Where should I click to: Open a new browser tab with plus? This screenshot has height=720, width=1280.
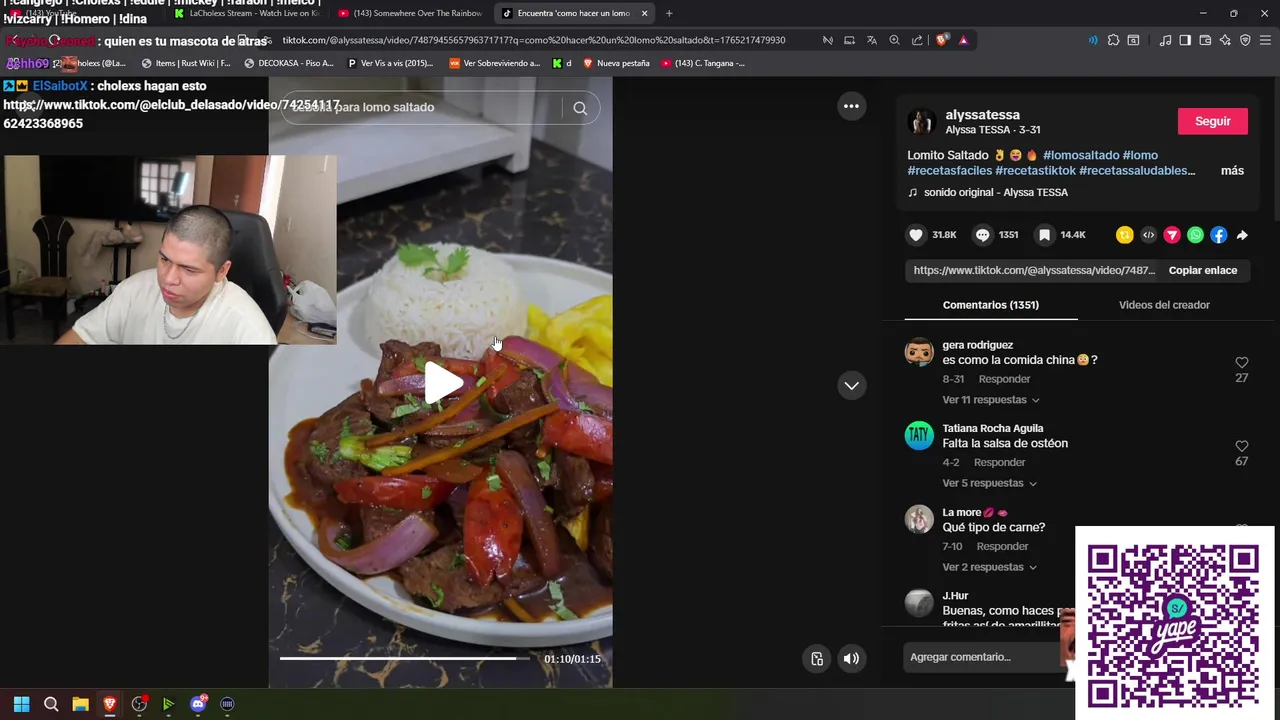tap(669, 13)
